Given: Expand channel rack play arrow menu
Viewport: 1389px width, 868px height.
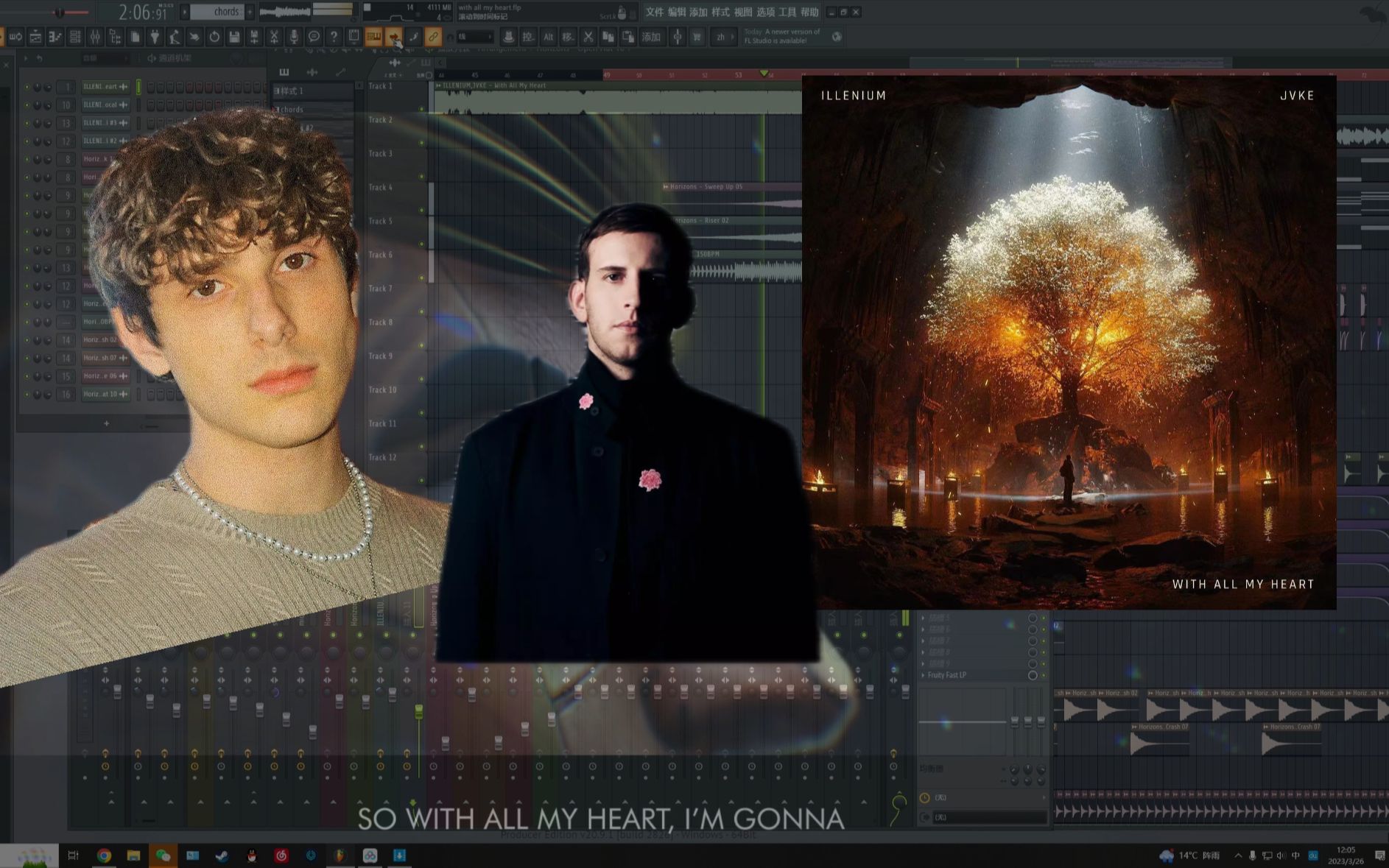Looking at the screenshot, I should click(x=25, y=58).
